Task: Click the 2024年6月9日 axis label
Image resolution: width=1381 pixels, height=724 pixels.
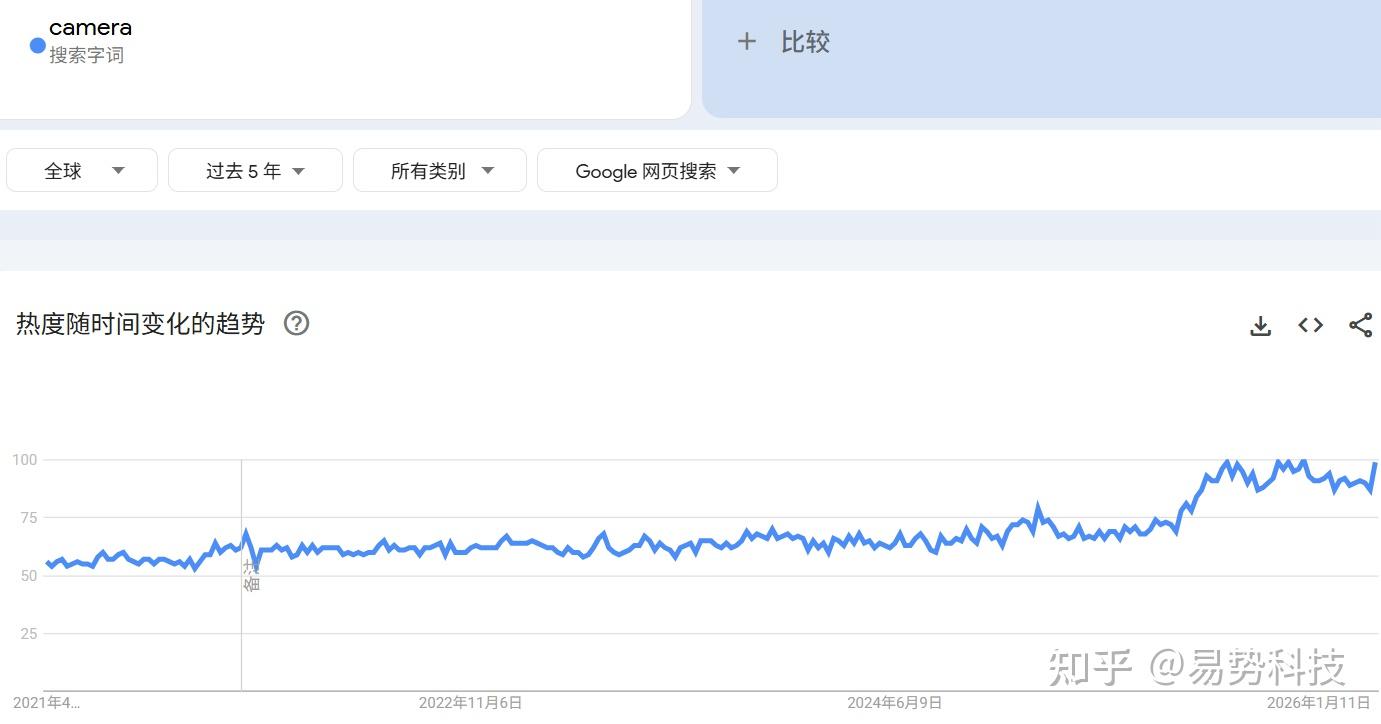Action: point(895,703)
